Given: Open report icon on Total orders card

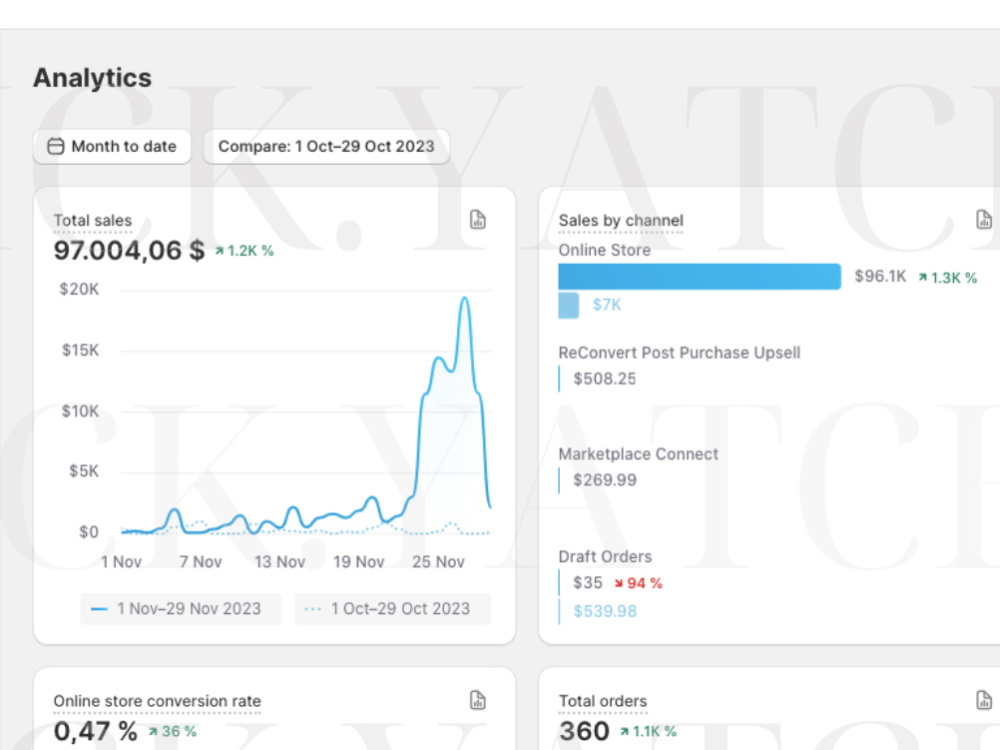Looking at the screenshot, I should (x=984, y=700).
